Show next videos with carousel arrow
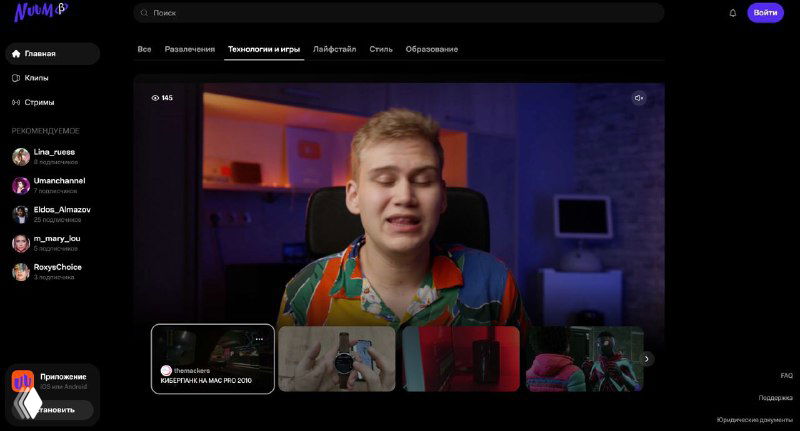 point(646,359)
